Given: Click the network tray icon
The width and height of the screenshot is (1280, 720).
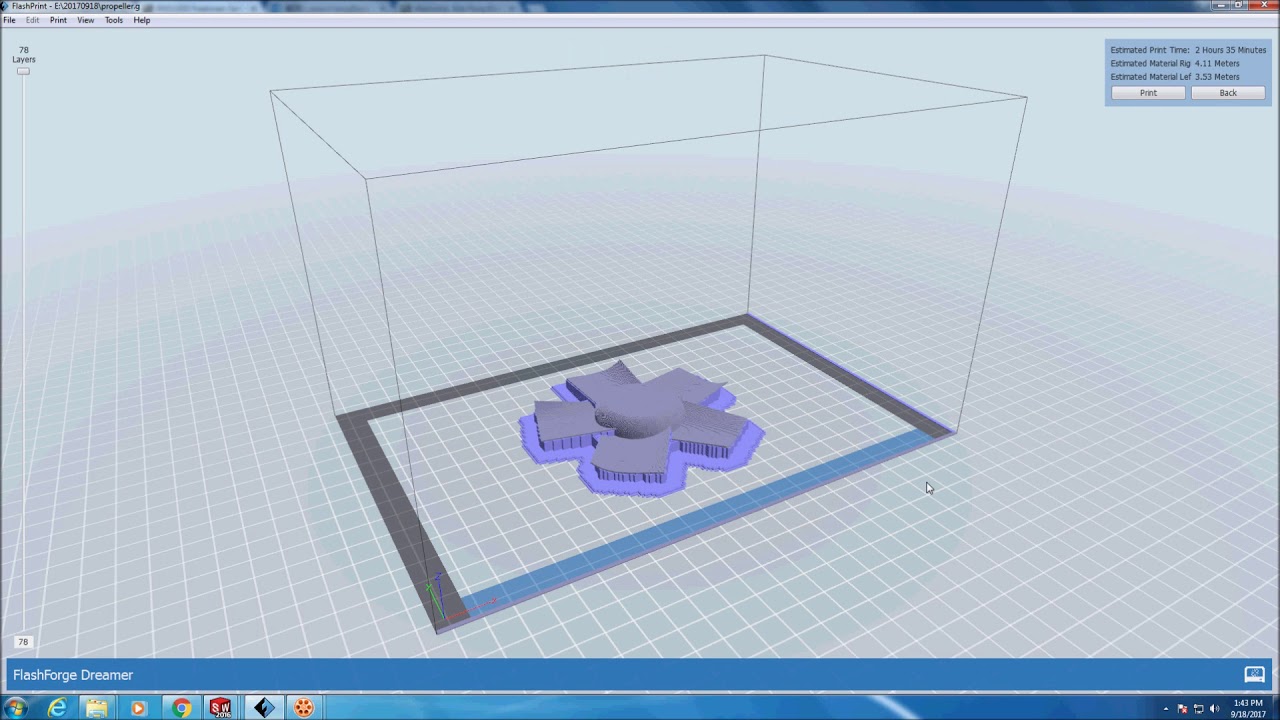Looking at the screenshot, I should [1199, 709].
